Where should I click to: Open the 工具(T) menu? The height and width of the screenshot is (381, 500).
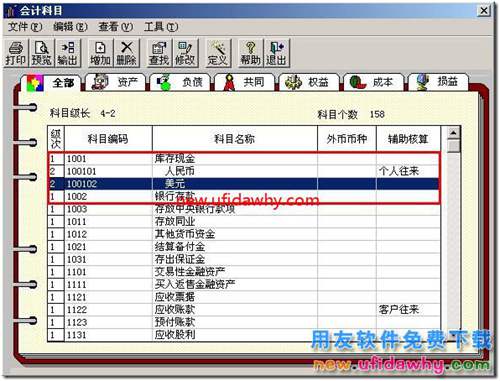pos(161,27)
